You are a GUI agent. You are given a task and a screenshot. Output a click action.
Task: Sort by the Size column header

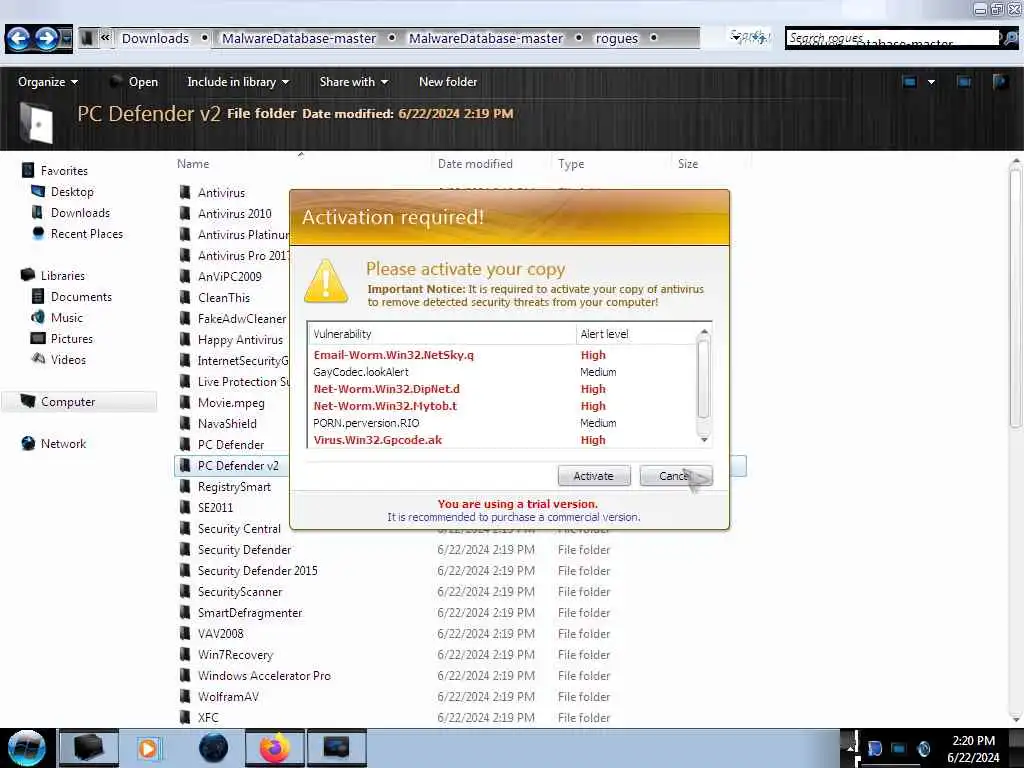[x=688, y=164]
